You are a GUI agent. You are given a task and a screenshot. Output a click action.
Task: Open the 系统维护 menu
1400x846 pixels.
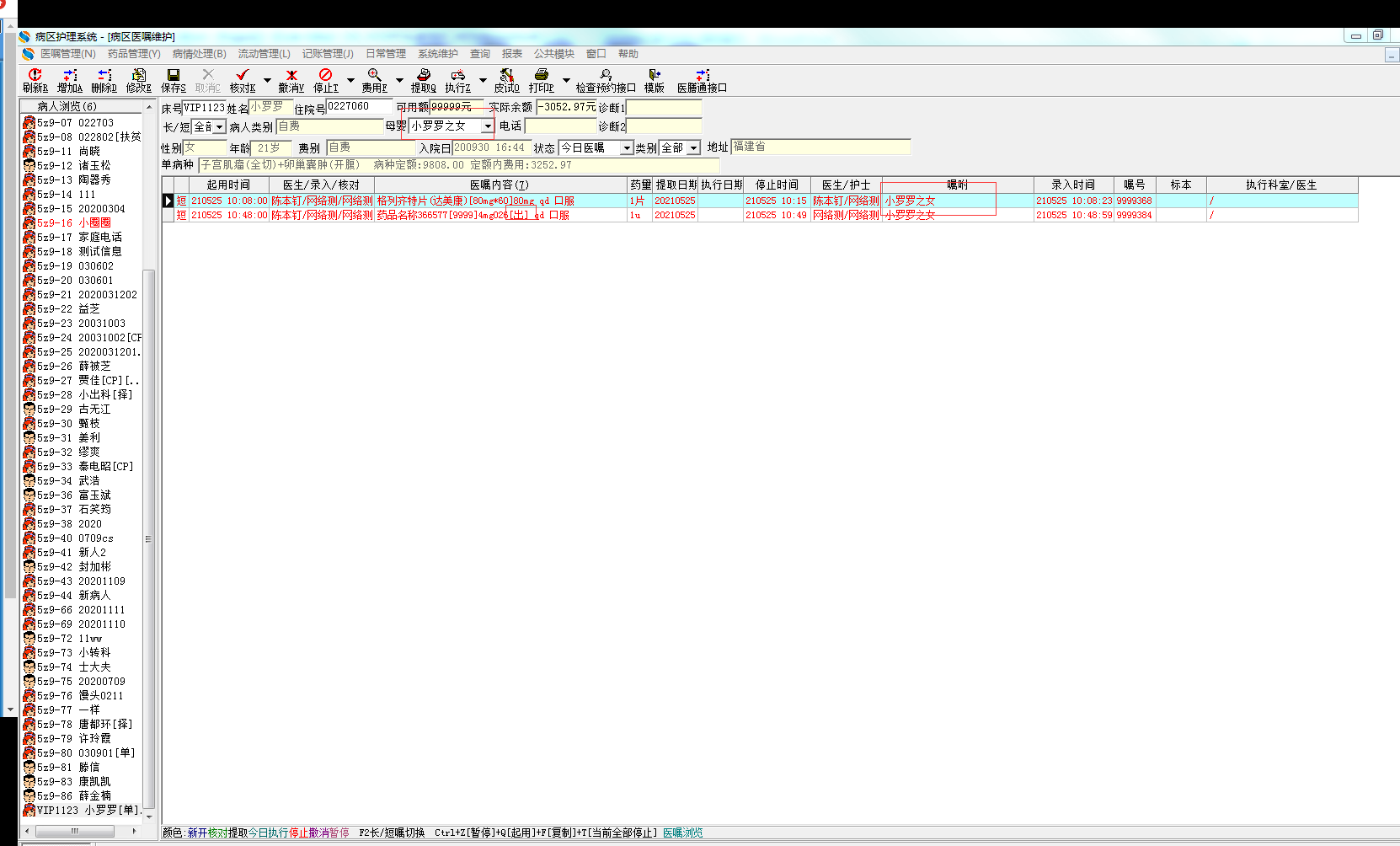click(438, 54)
